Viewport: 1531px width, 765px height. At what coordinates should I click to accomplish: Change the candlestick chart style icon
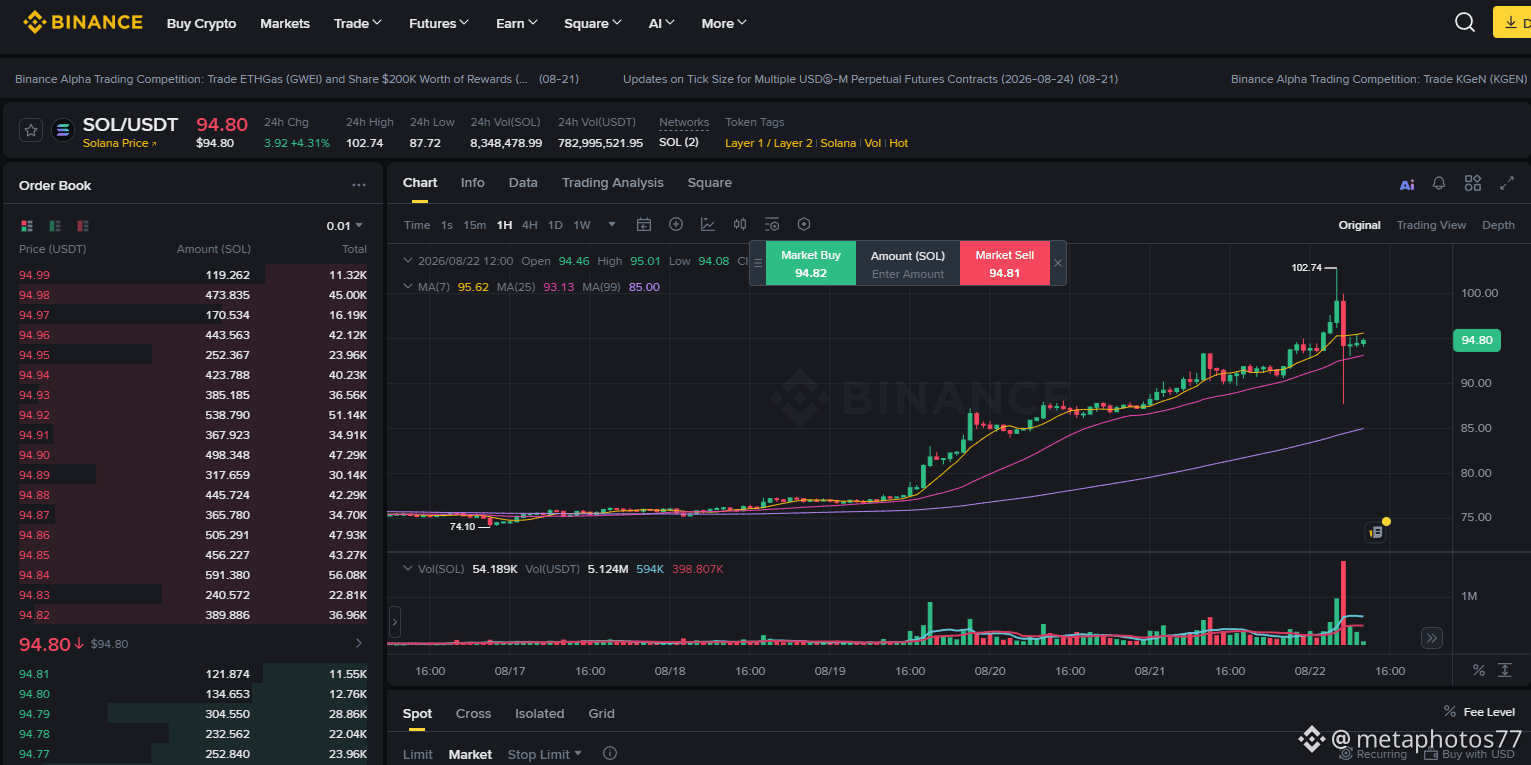pos(740,225)
